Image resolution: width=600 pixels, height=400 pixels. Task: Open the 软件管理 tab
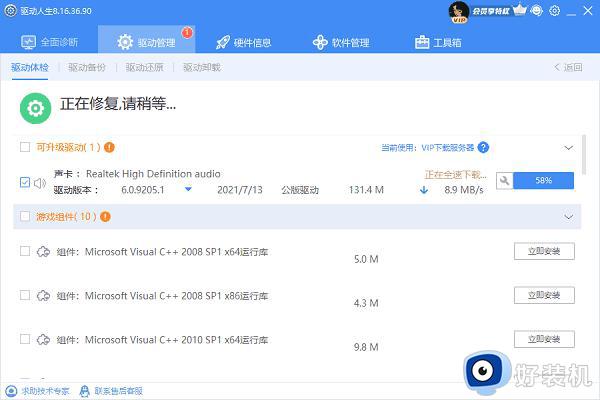(341, 42)
